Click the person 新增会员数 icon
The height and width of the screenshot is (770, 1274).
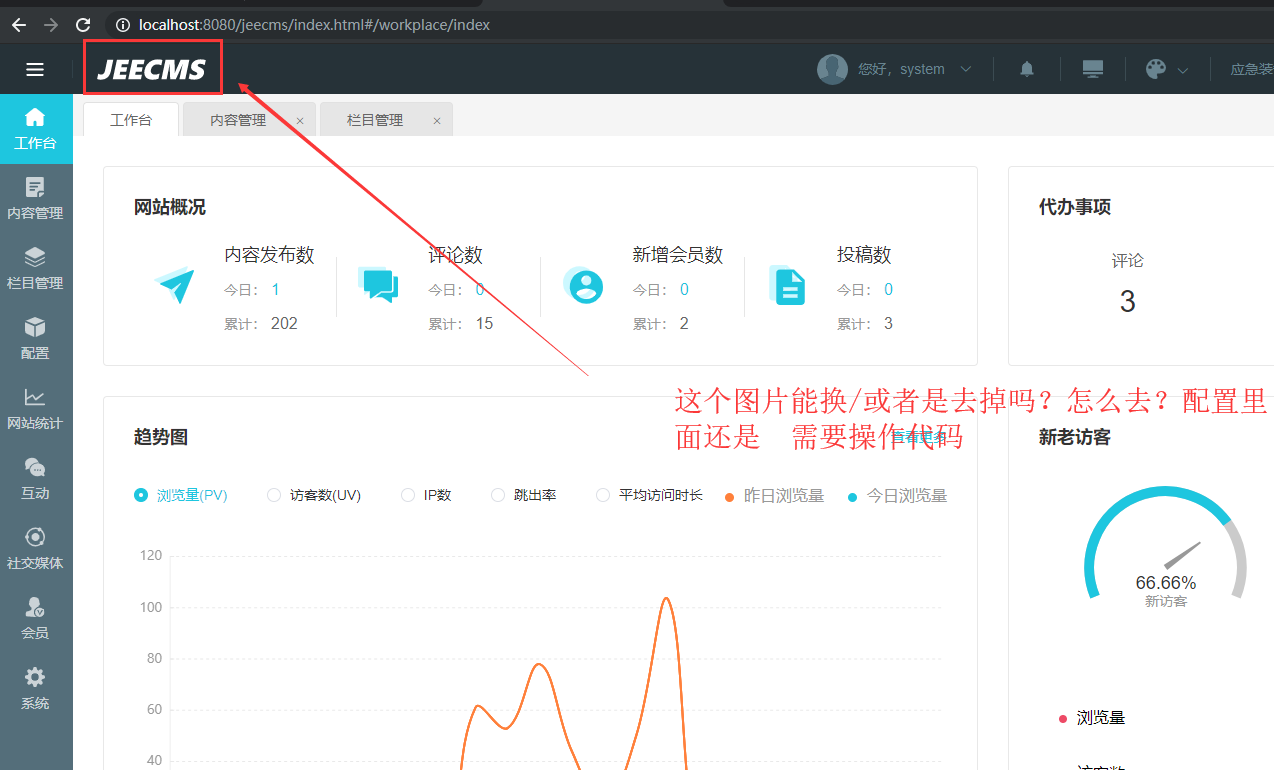point(583,286)
